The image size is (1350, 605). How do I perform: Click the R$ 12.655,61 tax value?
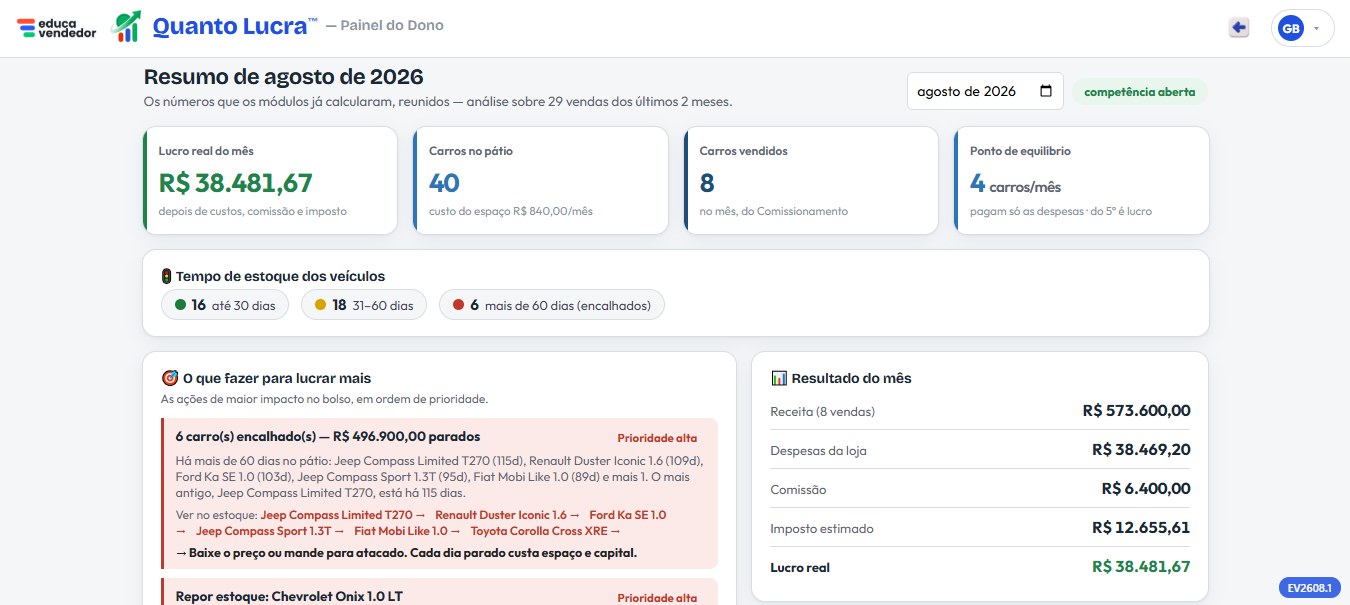tap(1141, 528)
